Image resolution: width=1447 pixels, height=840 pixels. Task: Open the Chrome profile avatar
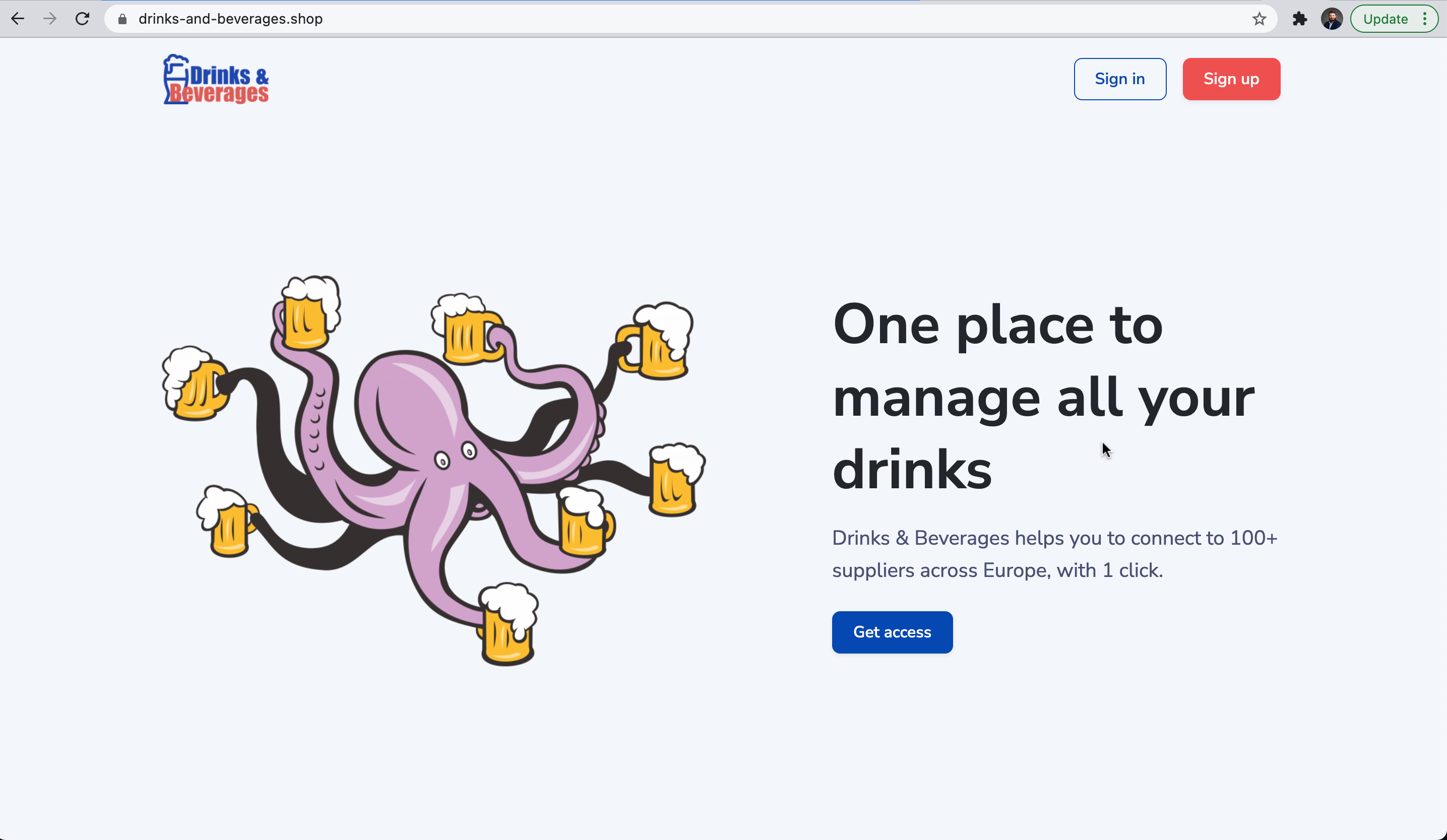[x=1331, y=19]
